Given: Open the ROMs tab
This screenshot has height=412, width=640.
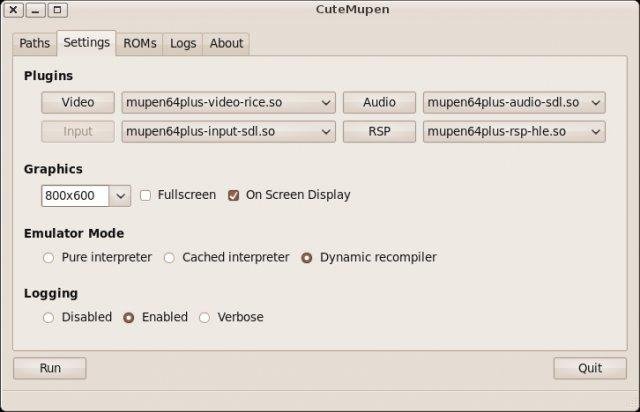Looking at the screenshot, I should pyautogui.click(x=140, y=43).
